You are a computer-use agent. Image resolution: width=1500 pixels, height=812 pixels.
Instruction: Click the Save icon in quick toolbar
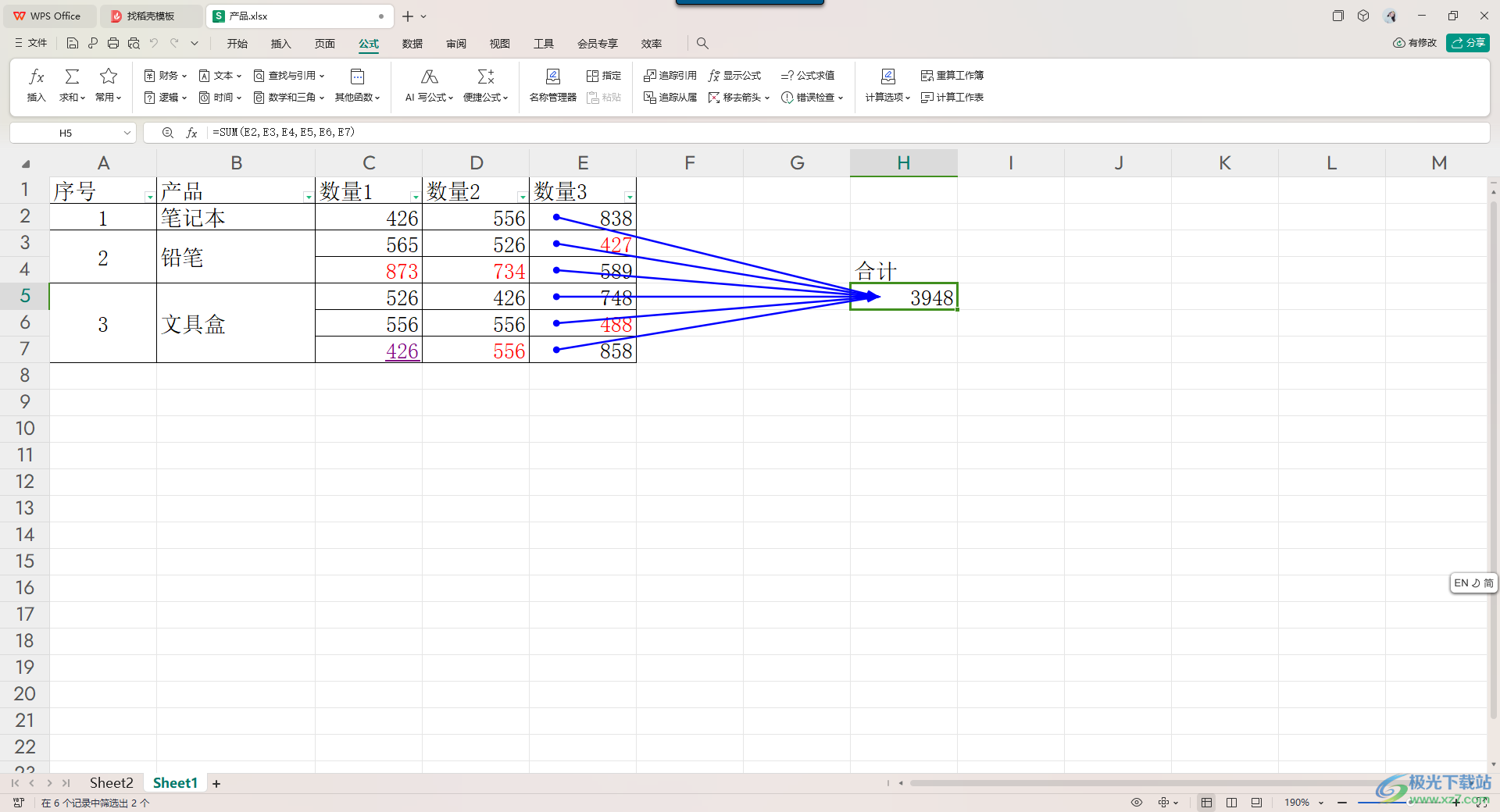[x=73, y=44]
